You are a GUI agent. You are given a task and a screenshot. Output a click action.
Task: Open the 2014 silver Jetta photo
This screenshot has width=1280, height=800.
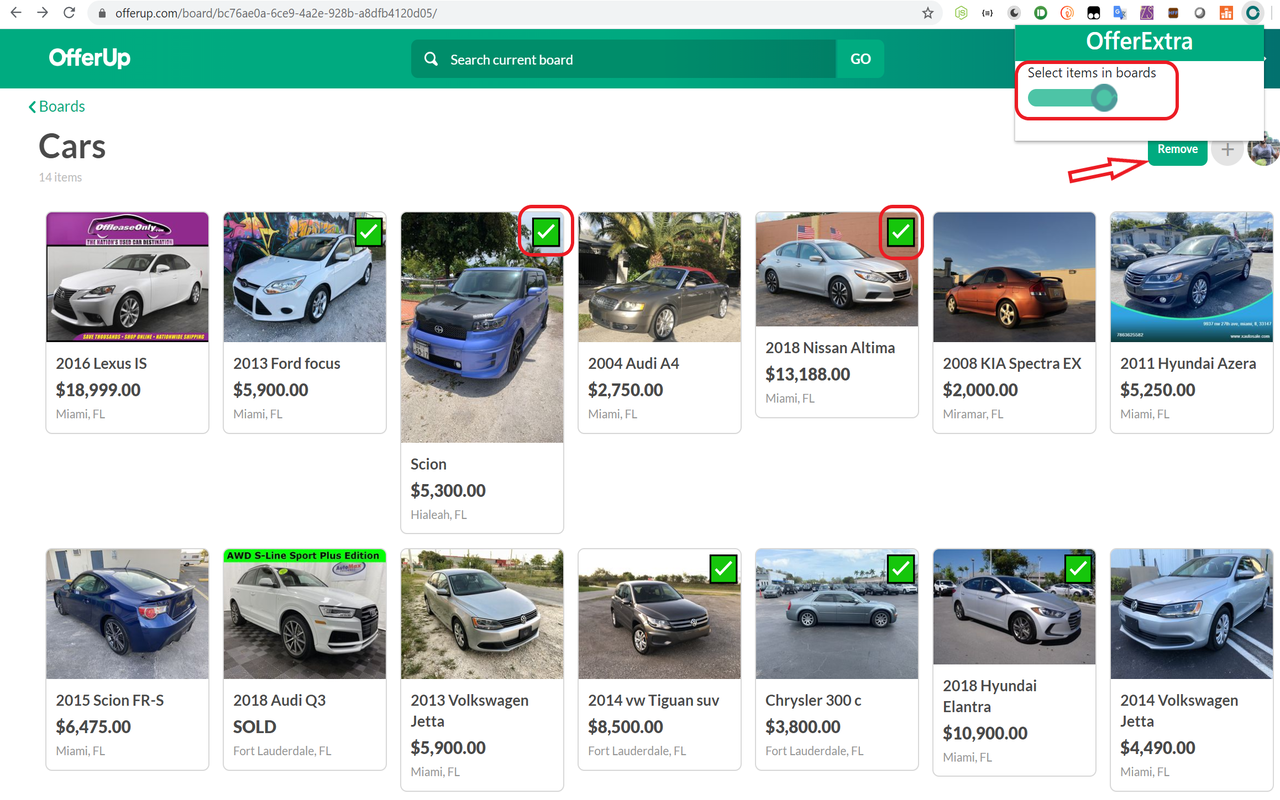1192,614
